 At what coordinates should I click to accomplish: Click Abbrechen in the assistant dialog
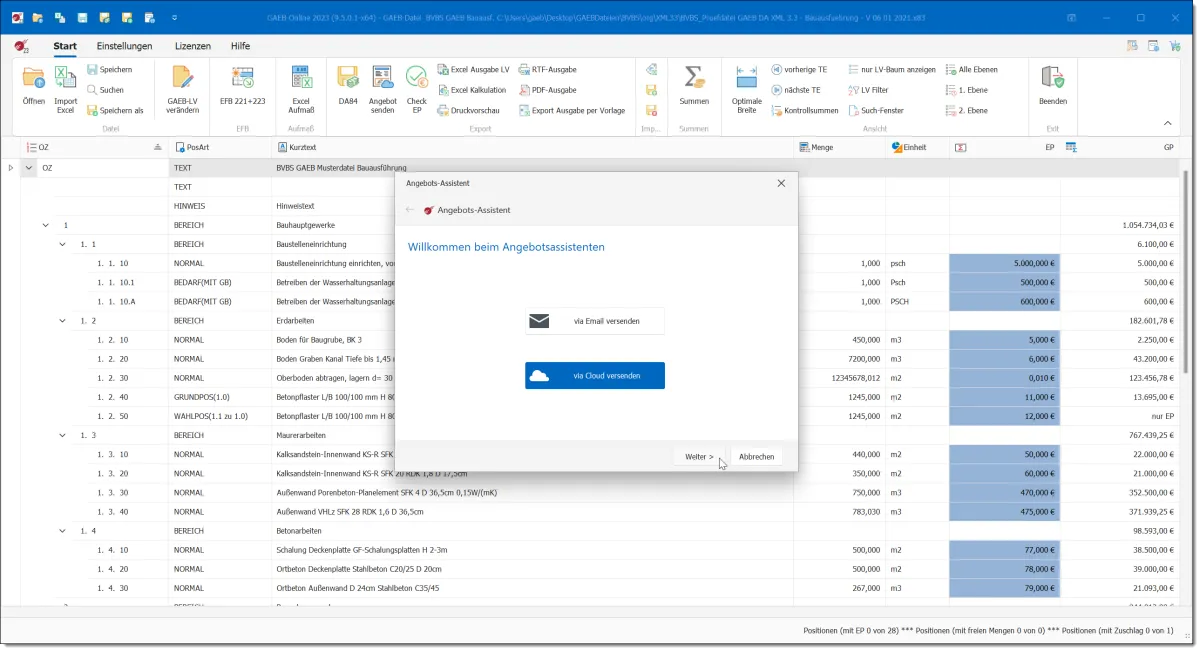(x=756, y=456)
